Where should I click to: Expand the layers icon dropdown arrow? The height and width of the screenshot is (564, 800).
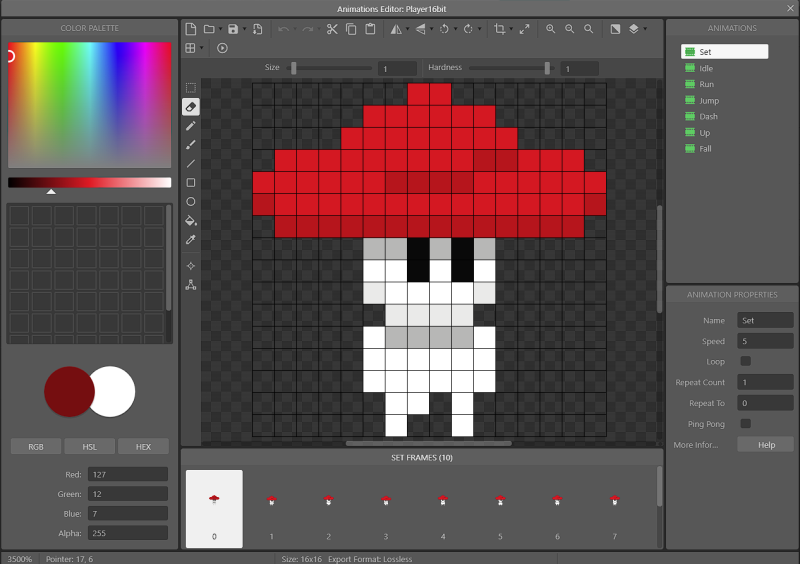tap(645, 29)
